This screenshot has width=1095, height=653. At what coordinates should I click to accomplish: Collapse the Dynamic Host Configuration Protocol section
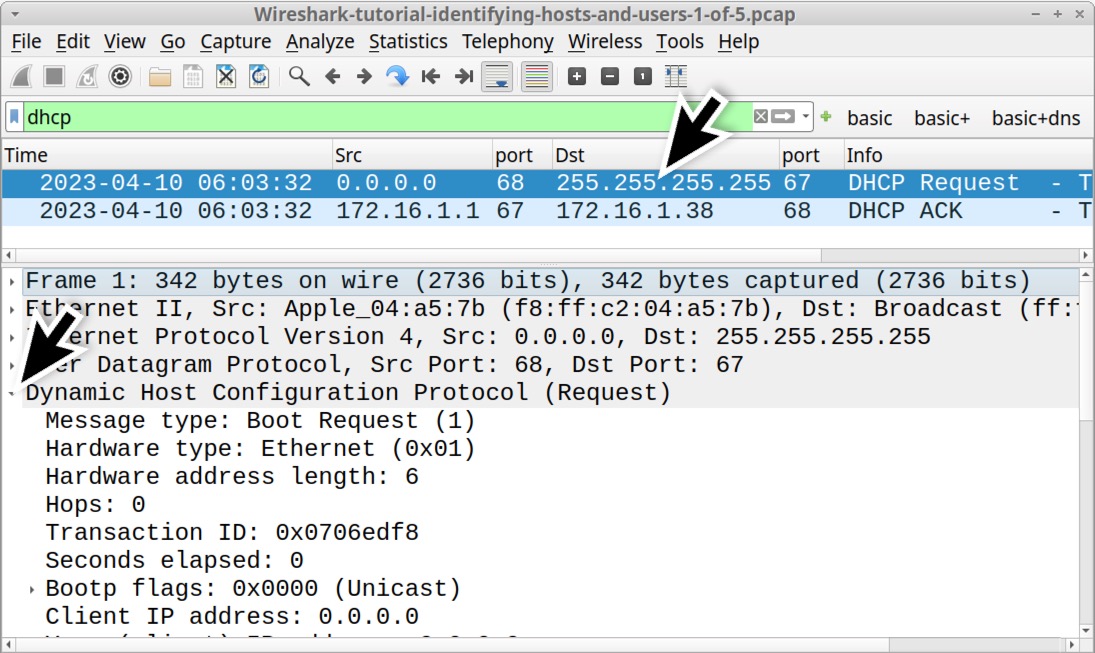click(10, 392)
